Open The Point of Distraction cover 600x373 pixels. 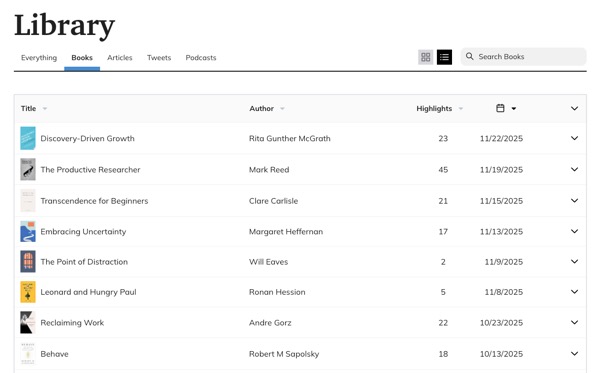pyautogui.click(x=28, y=262)
